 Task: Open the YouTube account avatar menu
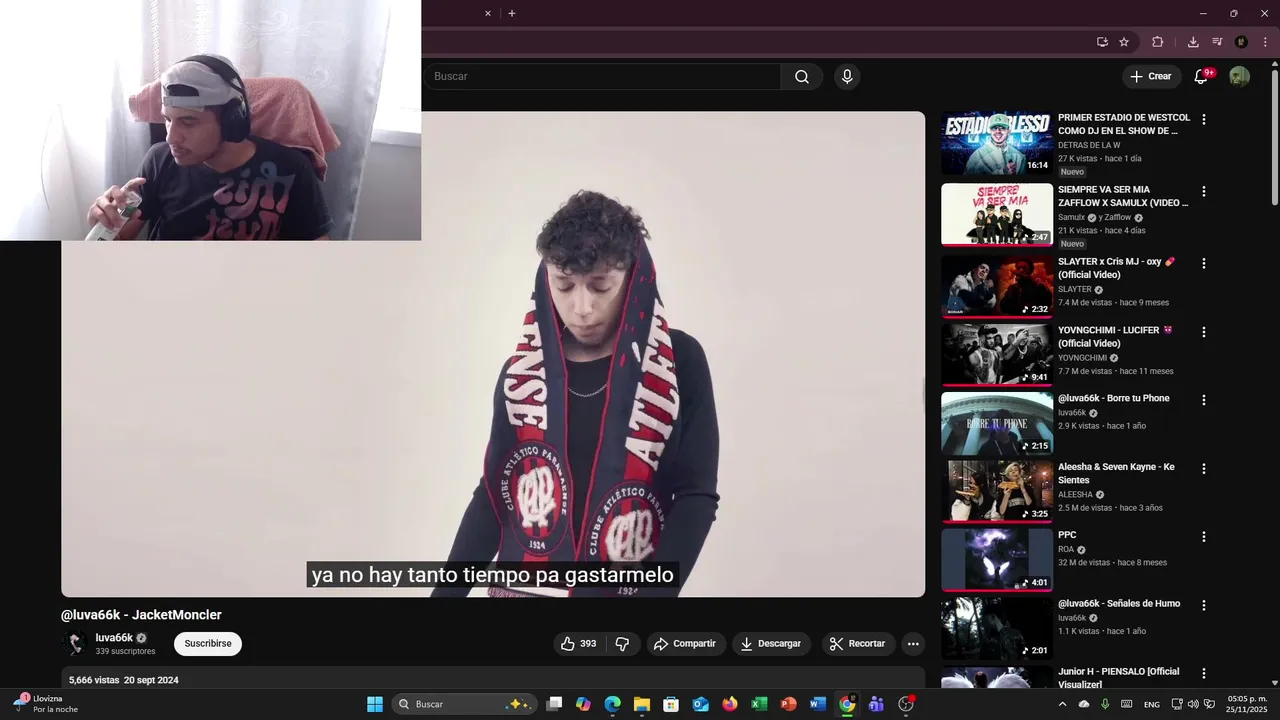(x=1239, y=77)
